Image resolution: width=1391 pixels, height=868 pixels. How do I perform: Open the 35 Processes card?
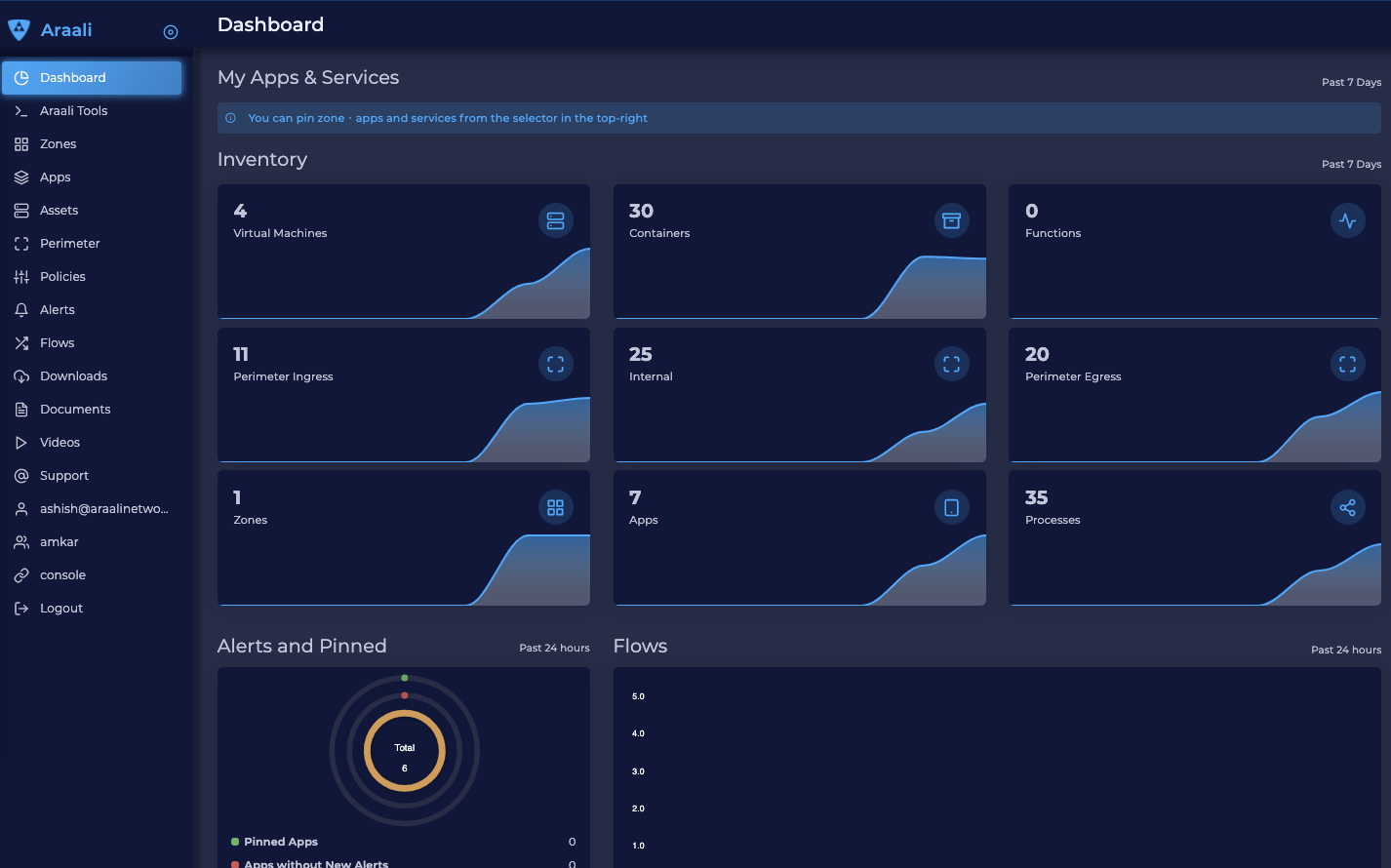(x=1195, y=538)
